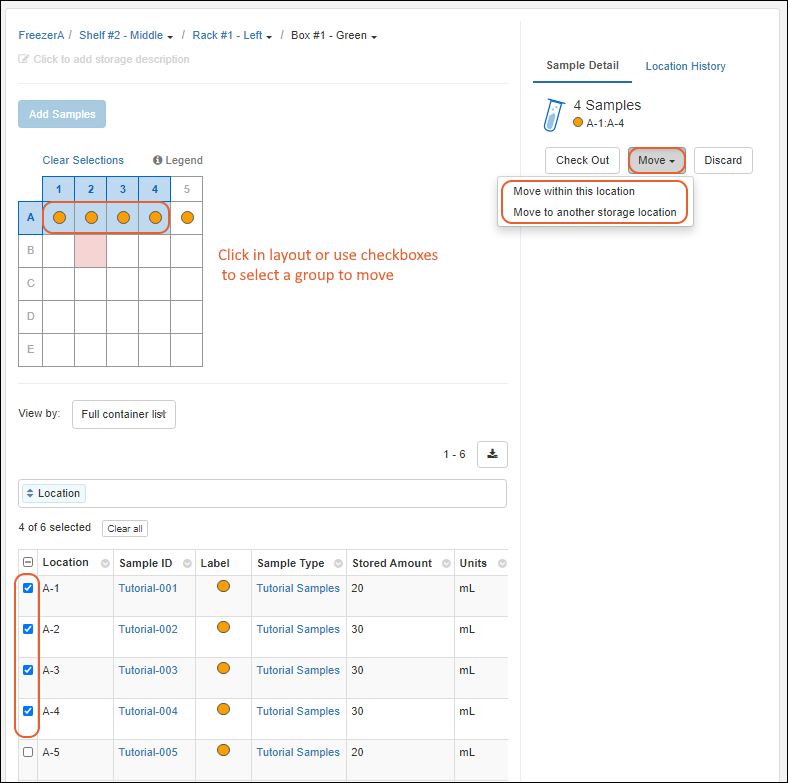
Task: Check the A-5 row checkbox
Action: [28, 752]
